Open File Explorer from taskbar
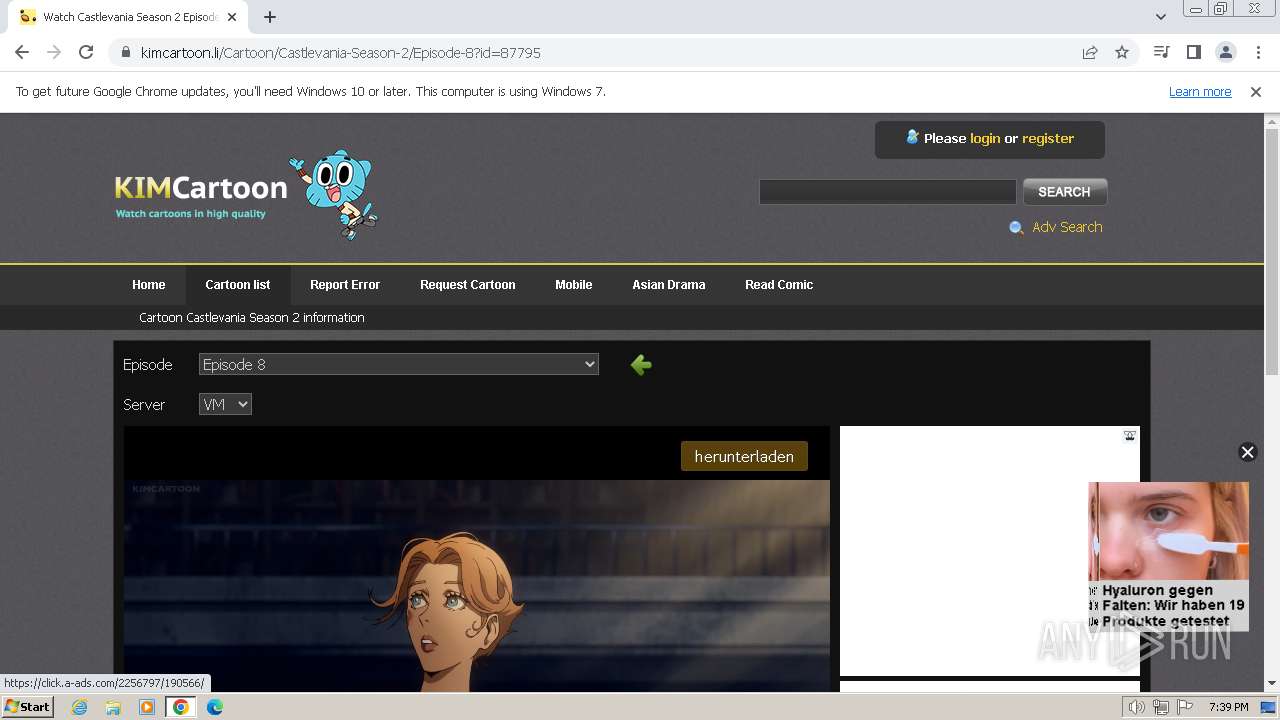 pos(113,707)
